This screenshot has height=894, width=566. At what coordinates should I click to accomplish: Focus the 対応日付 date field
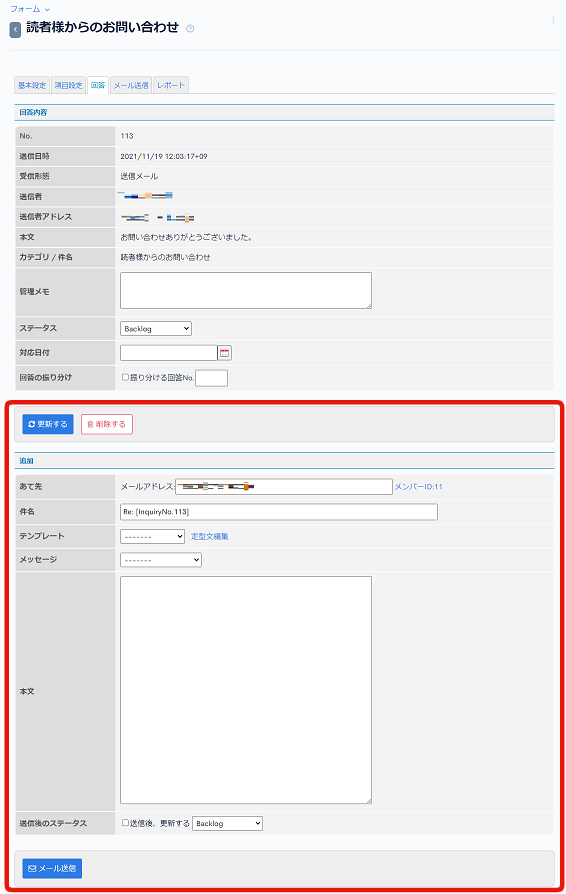[x=169, y=353]
